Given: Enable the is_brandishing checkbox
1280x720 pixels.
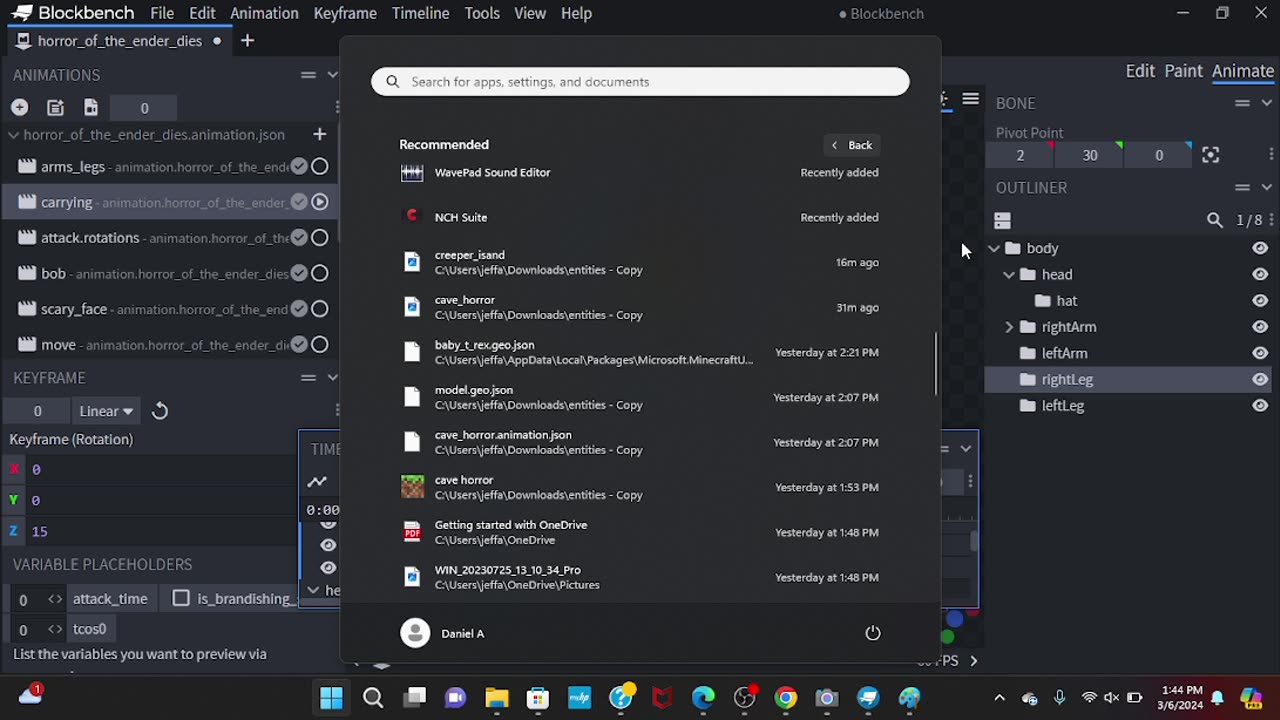Looking at the screenshot, I should (x=181, y=598).
